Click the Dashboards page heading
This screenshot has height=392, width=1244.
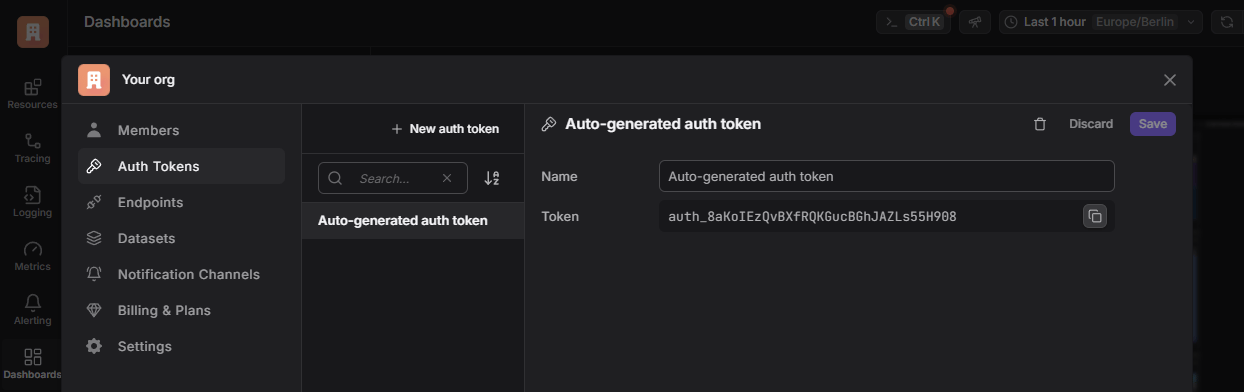pyautogui.click(x=127, y=21)
